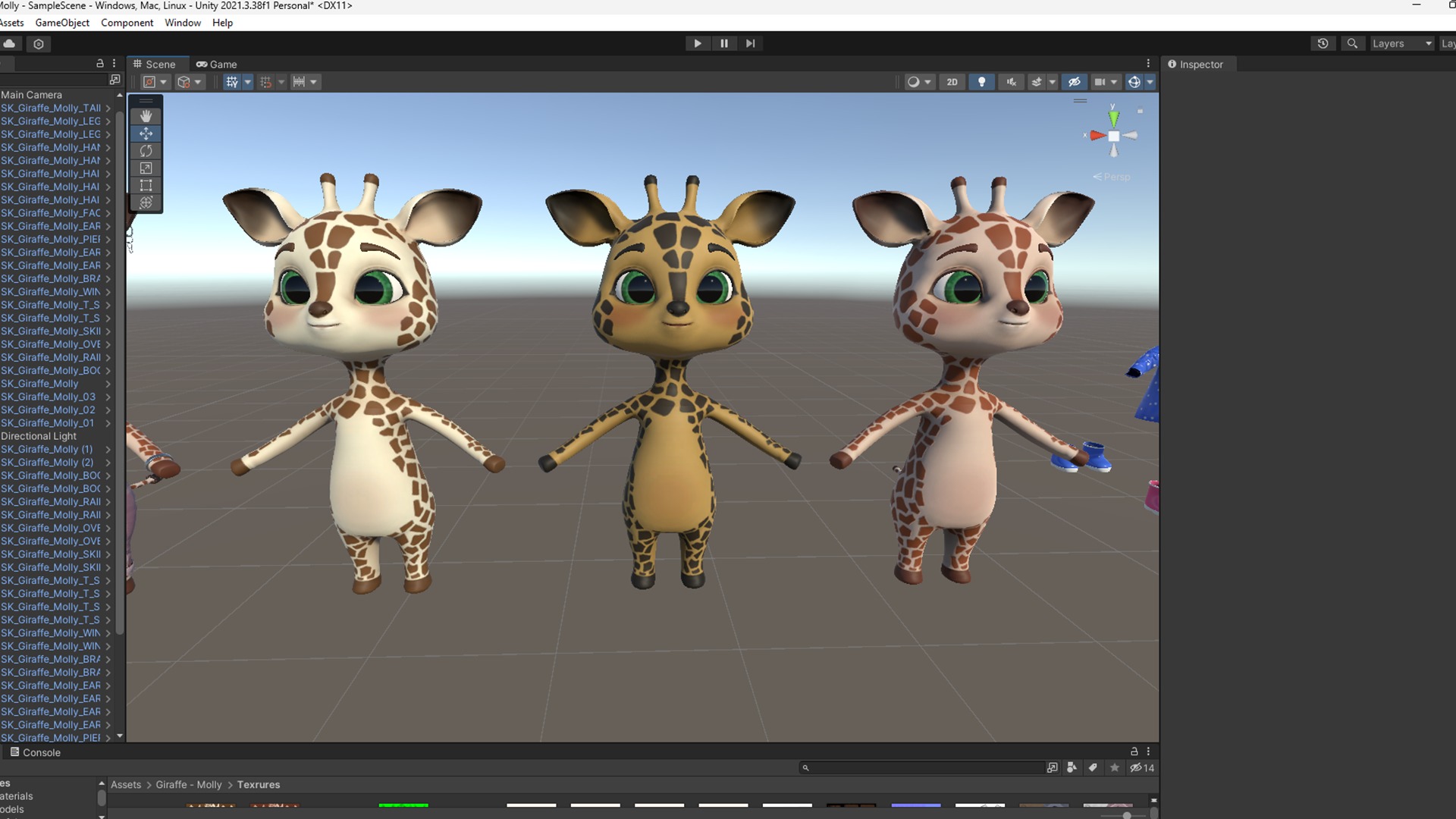Screen dimensions: 1456x819
Task: Open Gizmos dropdown arrow
Action: 1150,82
